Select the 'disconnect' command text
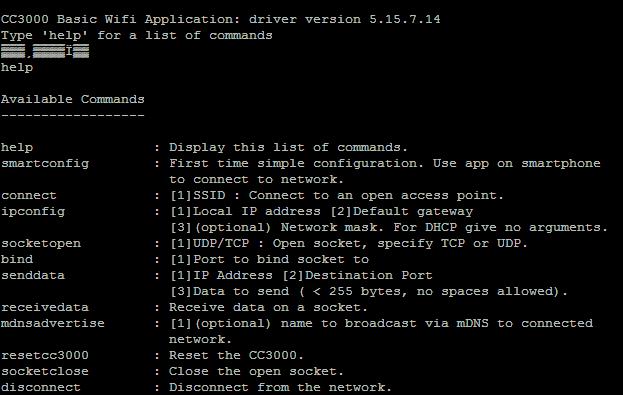 pos(41,387)
